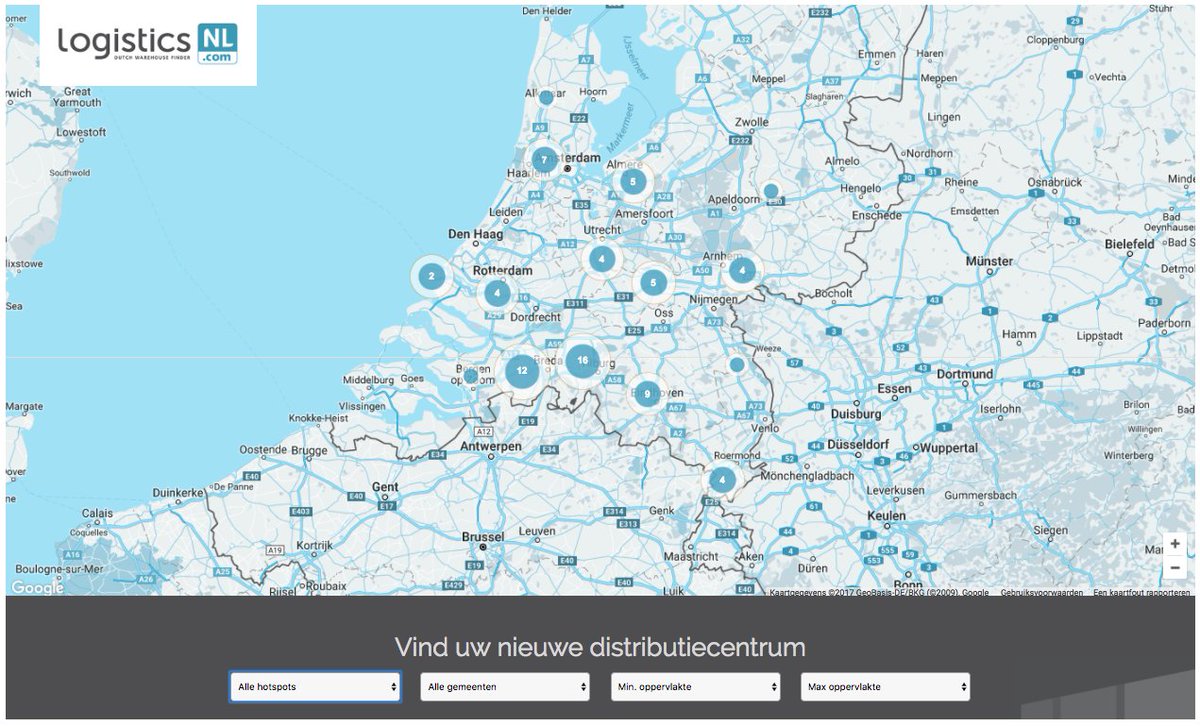Click the 5 cluster marker near Almere

point(632,182)
